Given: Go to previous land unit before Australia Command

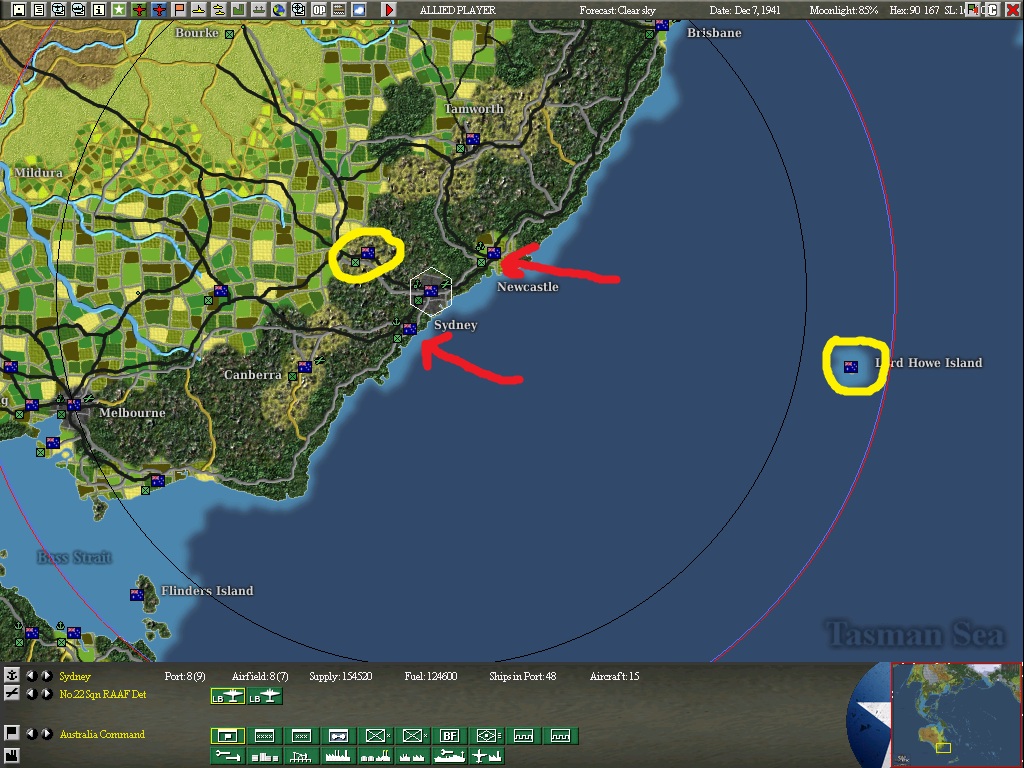Looking at the screenshot, I should coord(31,734).
